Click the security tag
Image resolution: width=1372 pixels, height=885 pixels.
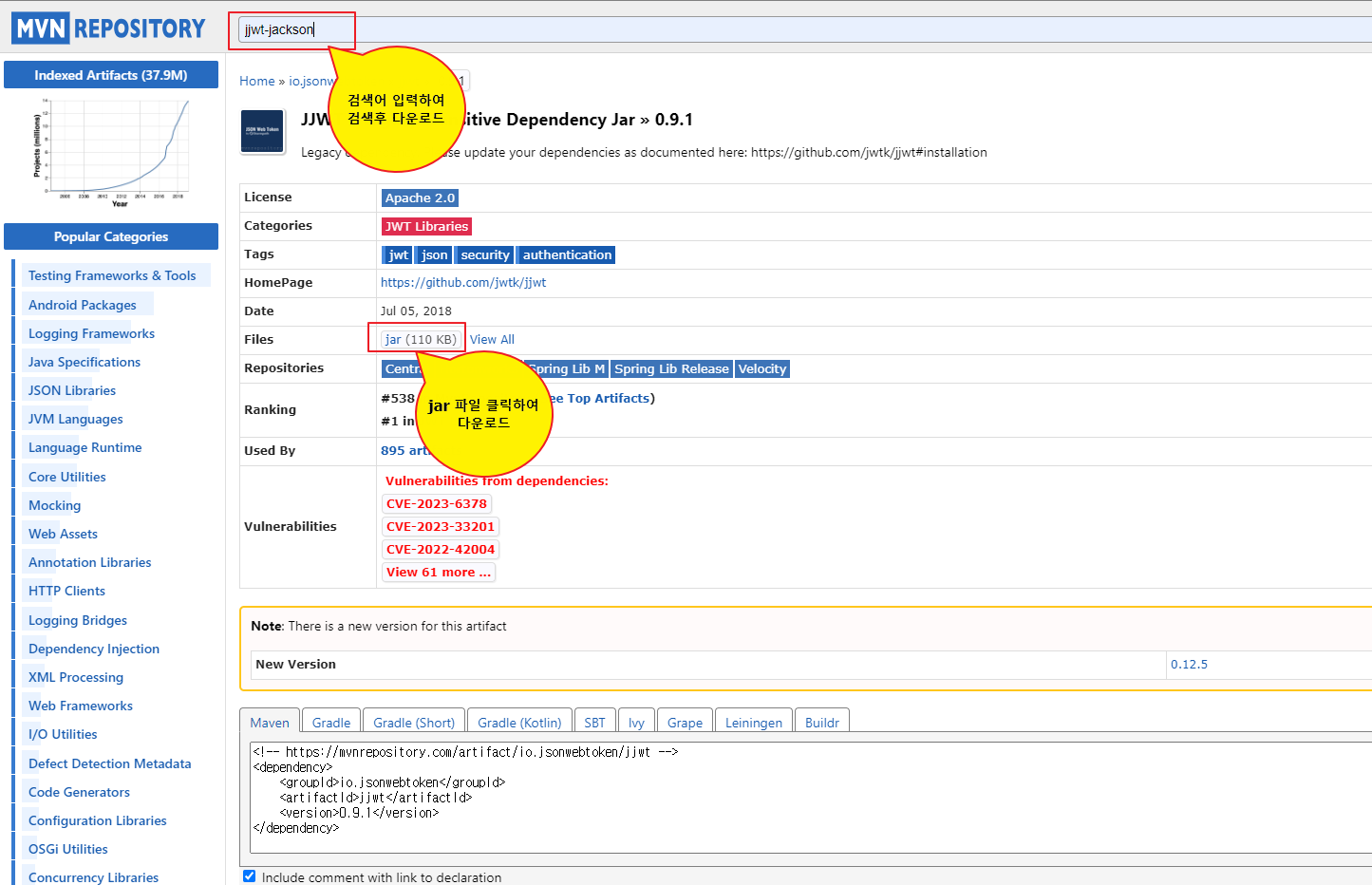tap(484, 254)
